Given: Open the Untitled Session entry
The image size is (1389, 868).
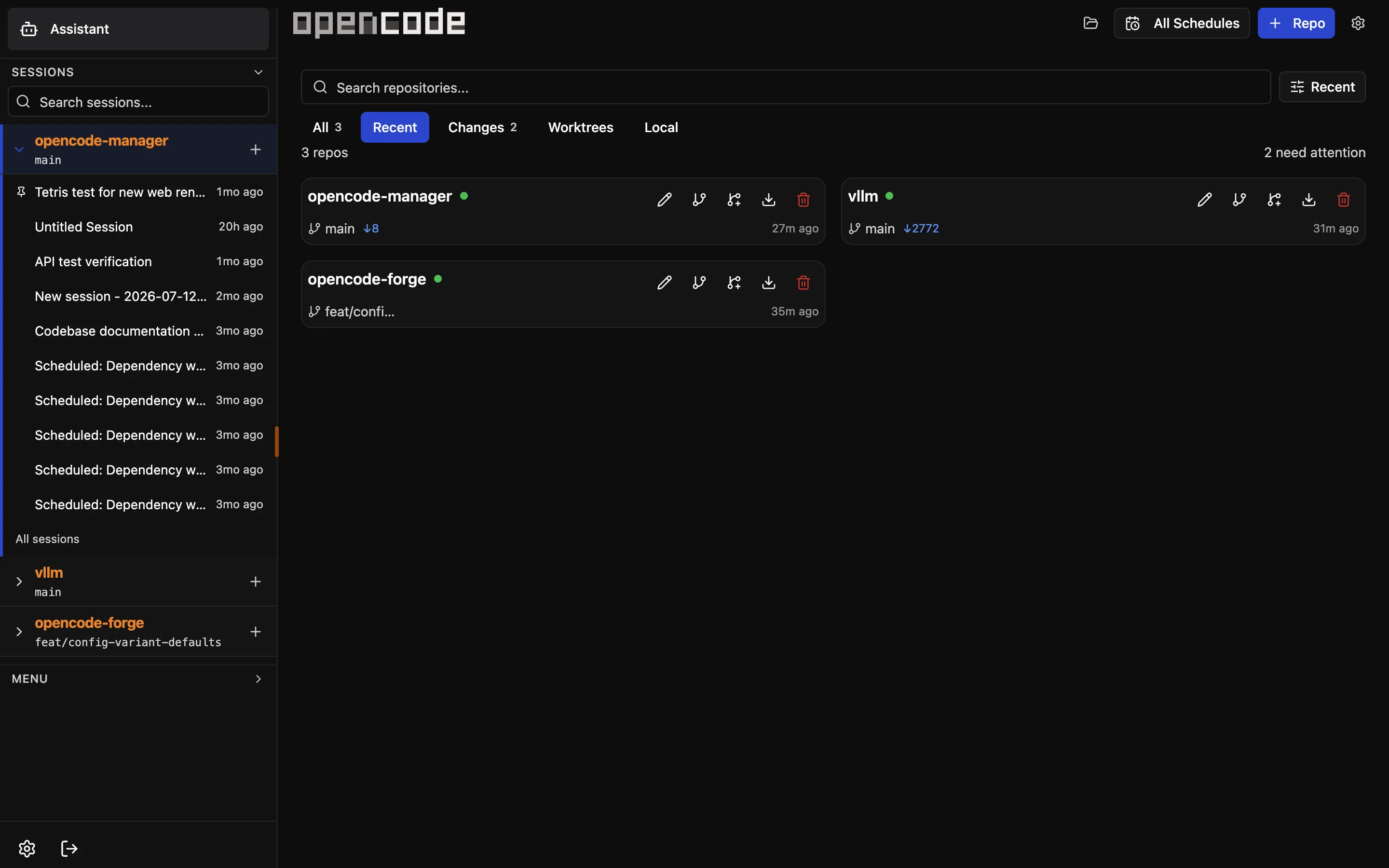Looking at the screenshot, I should tap(140, 227).
